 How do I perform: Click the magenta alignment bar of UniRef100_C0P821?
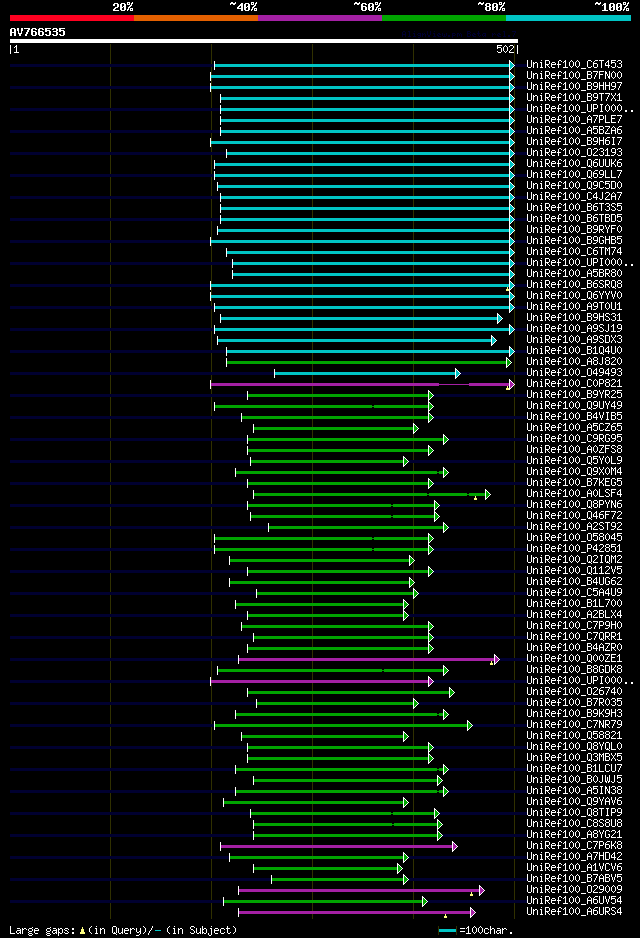coord(361,385)
